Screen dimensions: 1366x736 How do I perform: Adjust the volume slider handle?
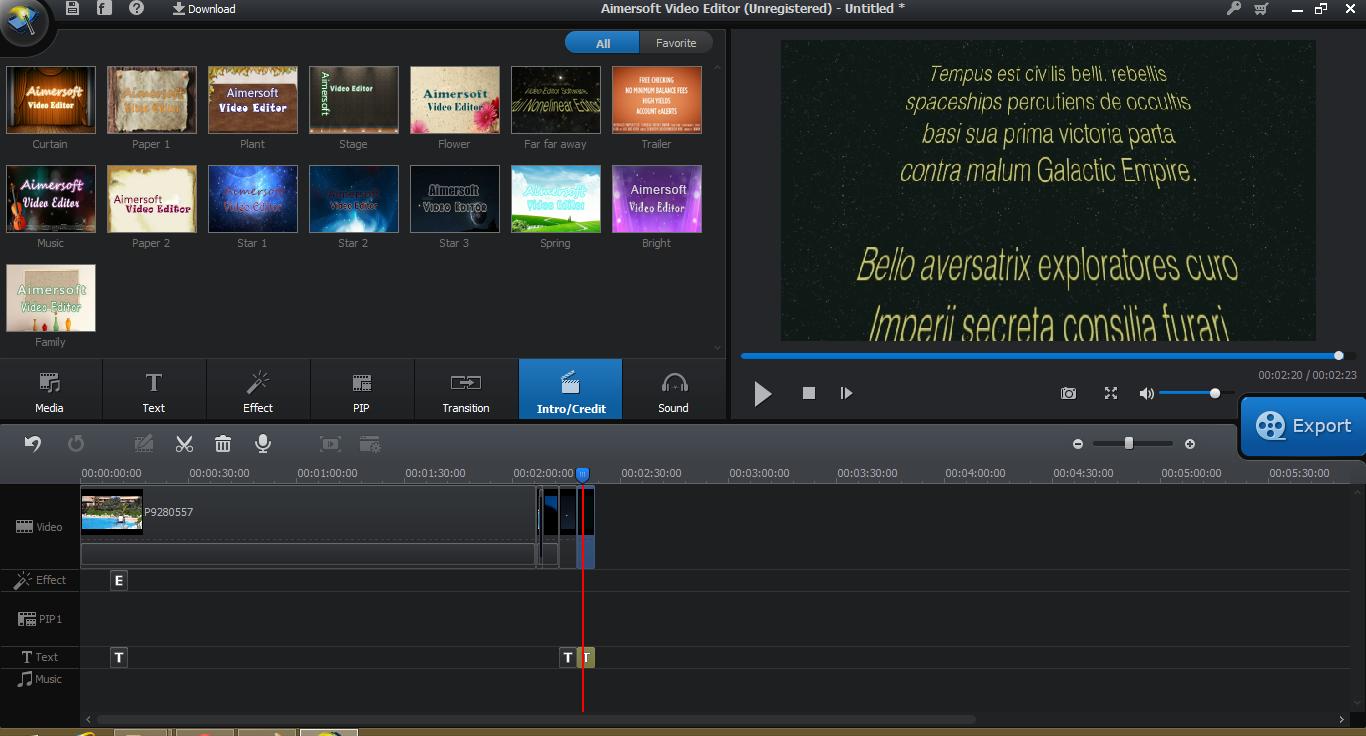point(1215,393)
